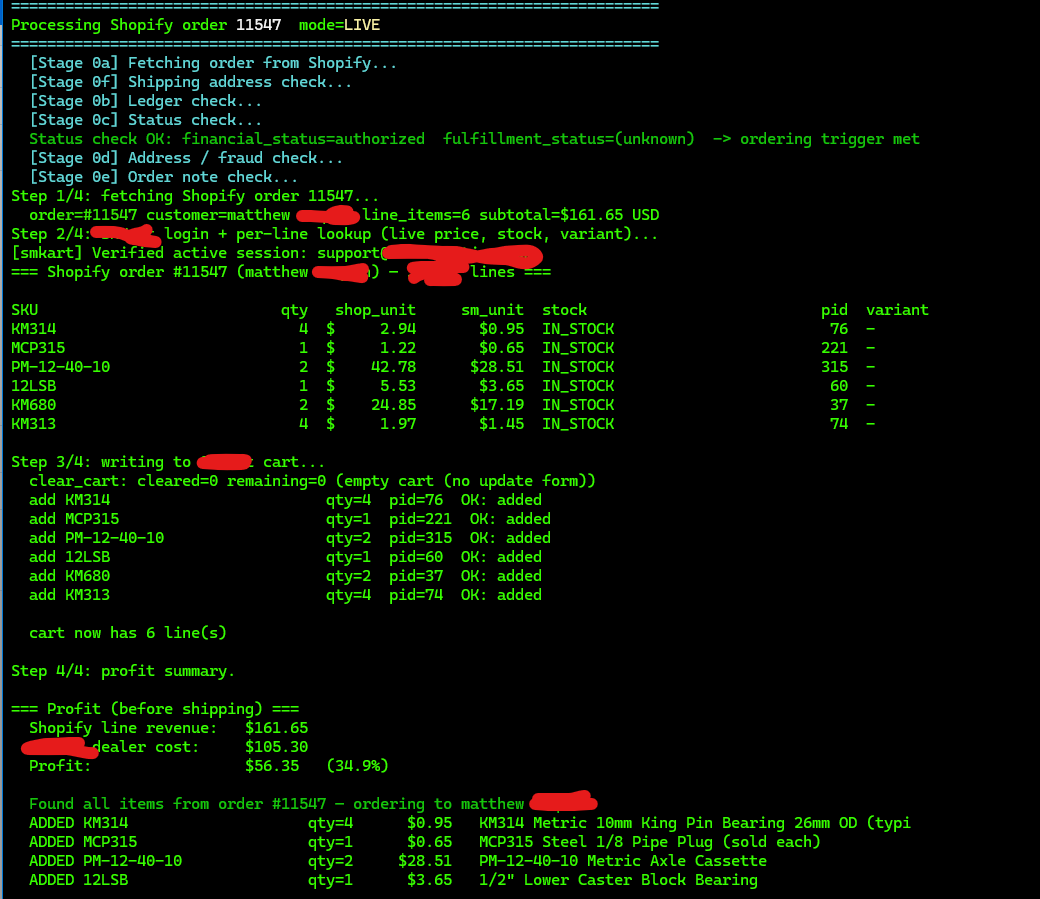
Task: Click sm_unit price '$17.19'
Action: click(497, 405)
